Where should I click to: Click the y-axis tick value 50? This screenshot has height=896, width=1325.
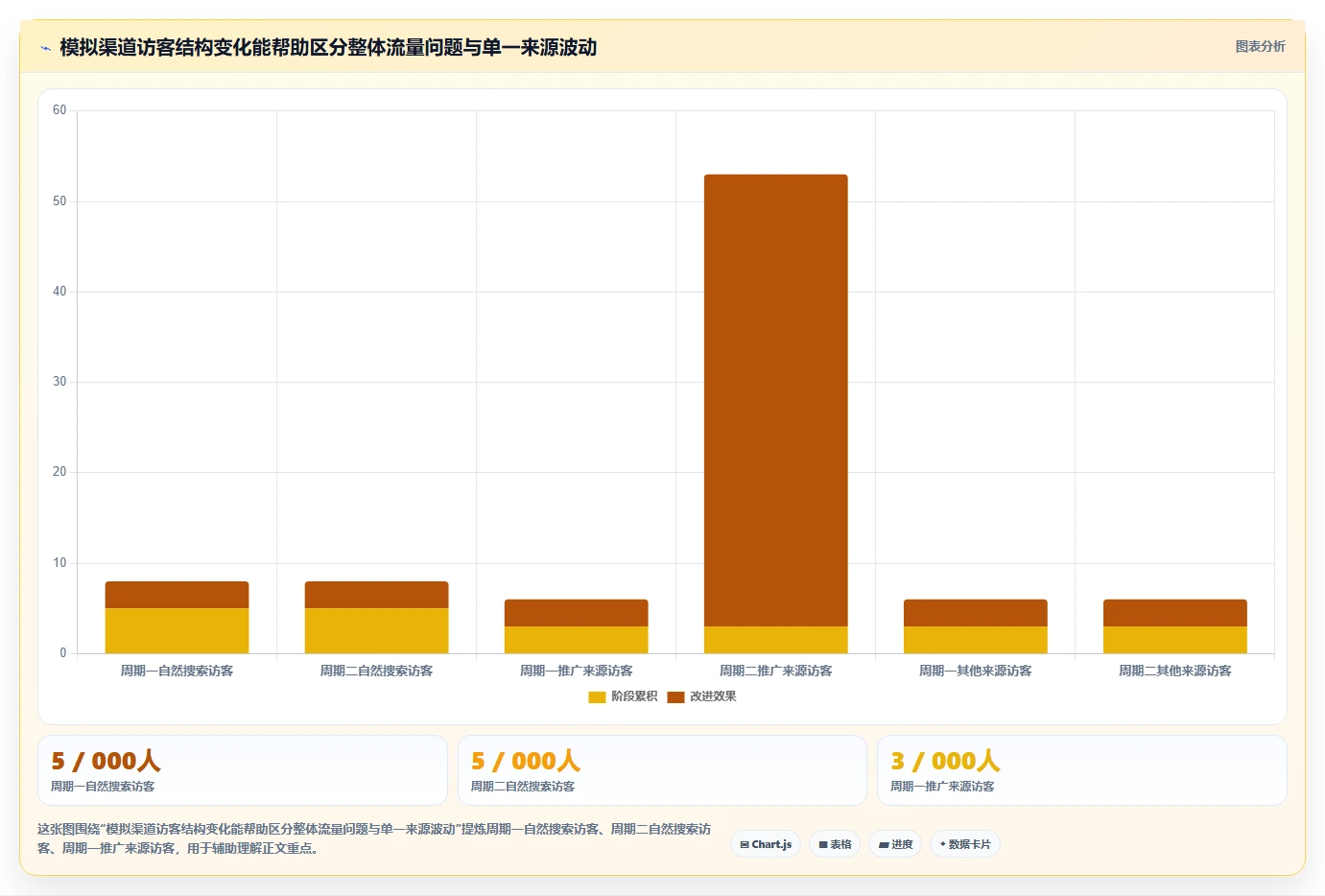59,201
